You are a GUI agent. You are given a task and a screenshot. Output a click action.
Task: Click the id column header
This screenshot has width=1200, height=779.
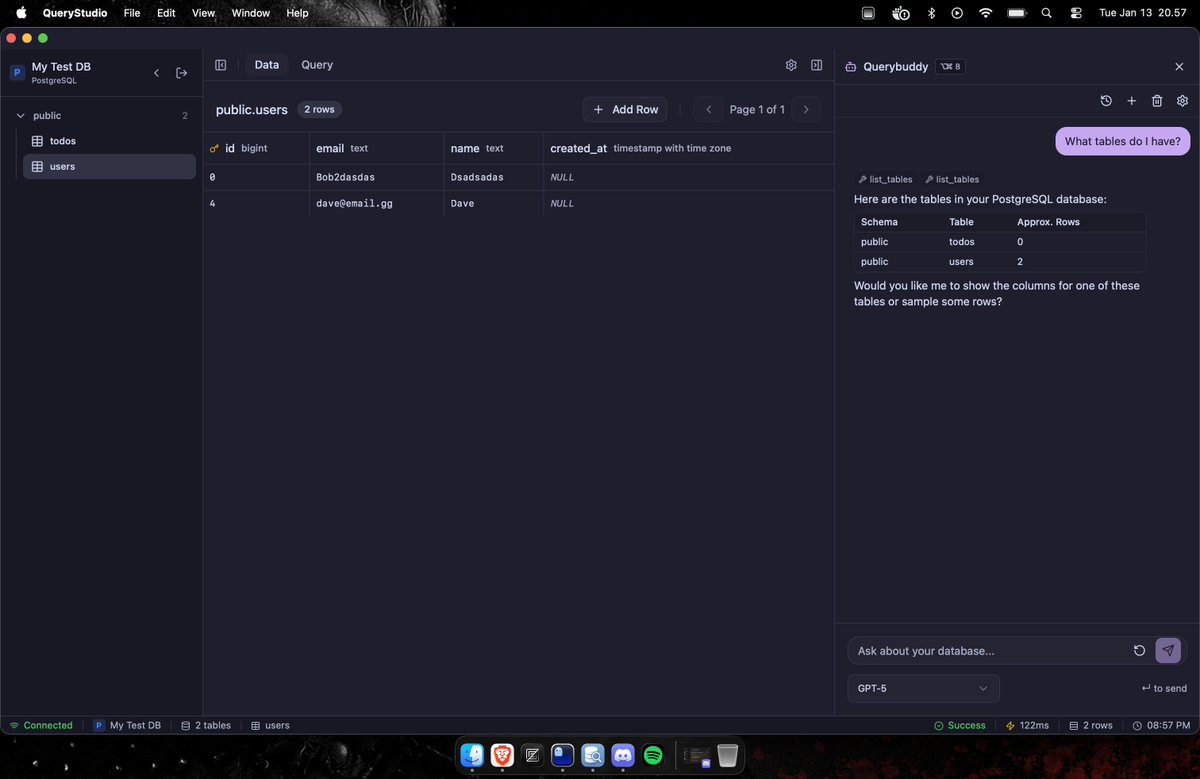tap(256, 148)
